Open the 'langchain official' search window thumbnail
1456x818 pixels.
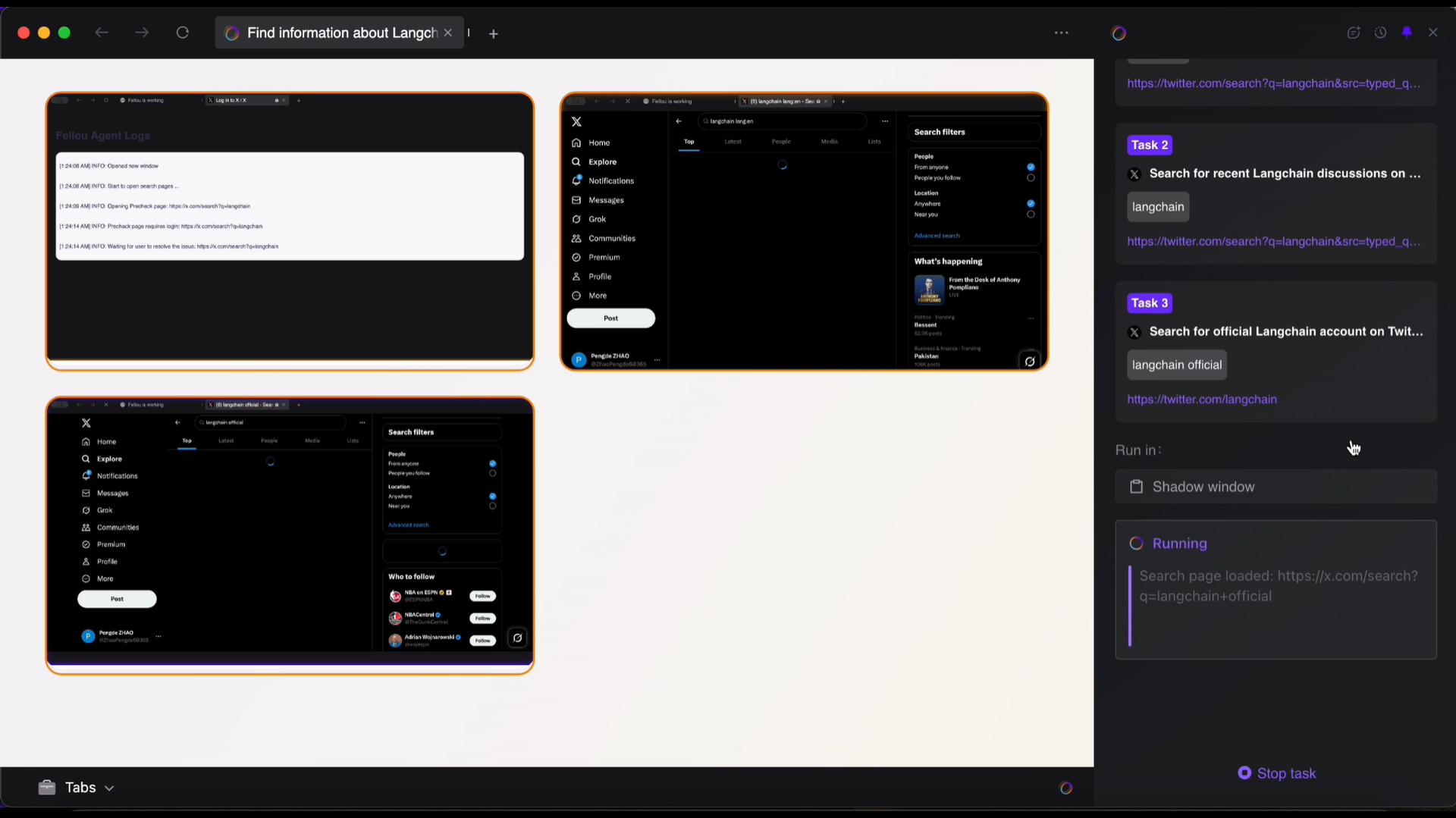coord(290,535)
